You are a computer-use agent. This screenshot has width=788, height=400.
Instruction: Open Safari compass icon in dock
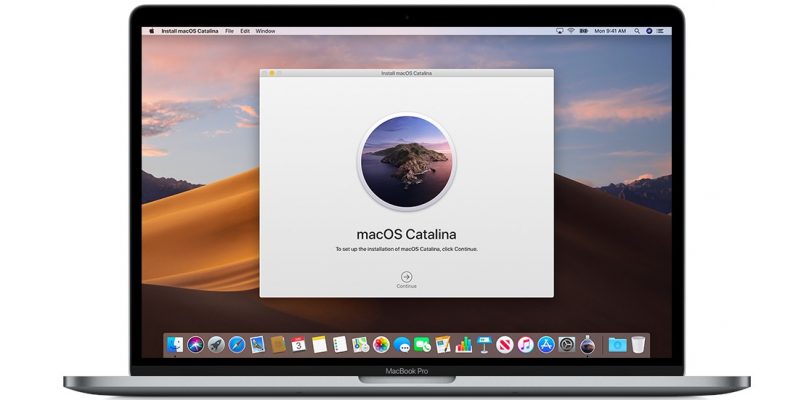pyautogui.click(x=236, y=344)
